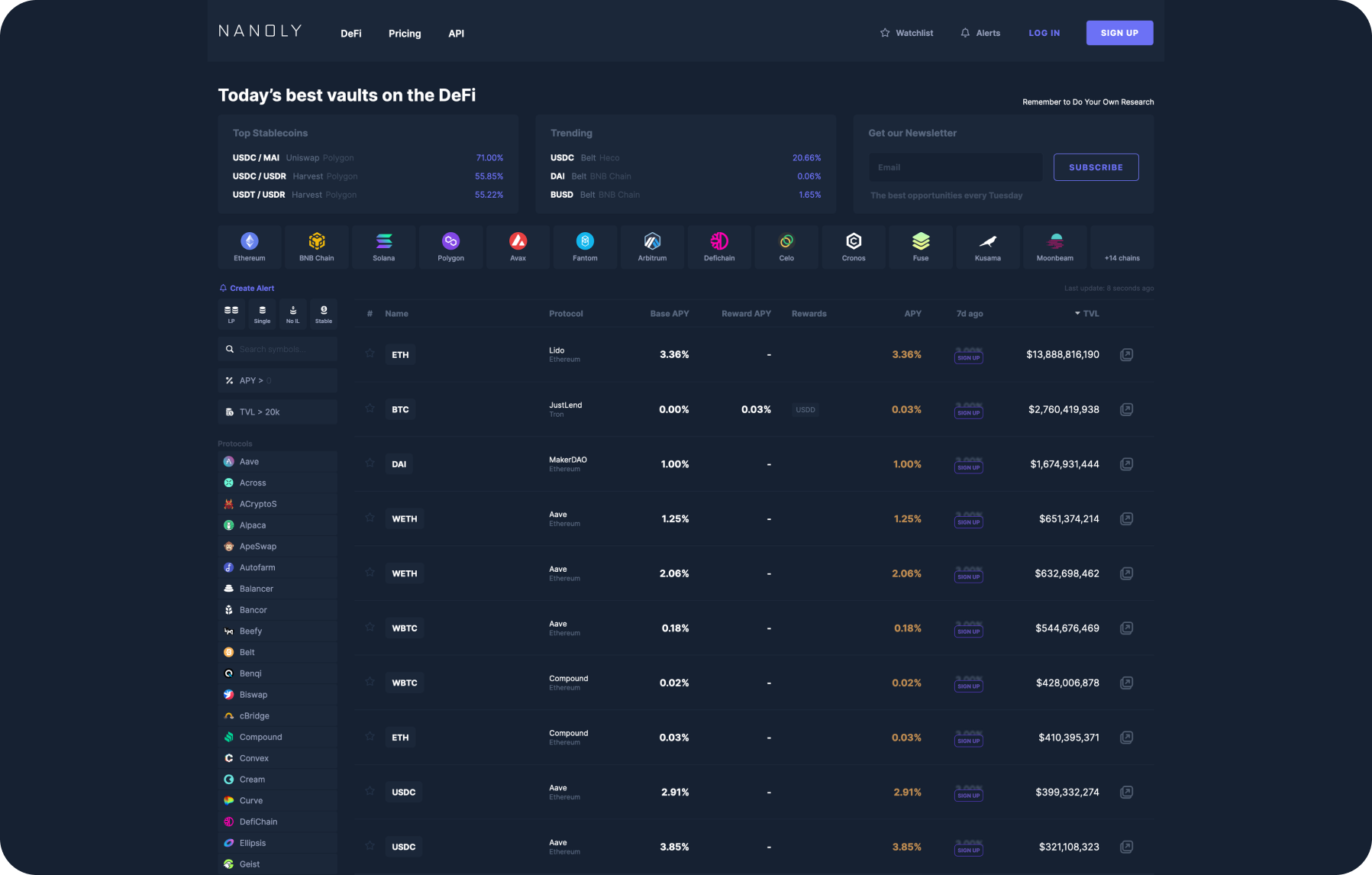
Task: Click the Create Alert link
Action: pyautogui.click(x=247, y=289)
